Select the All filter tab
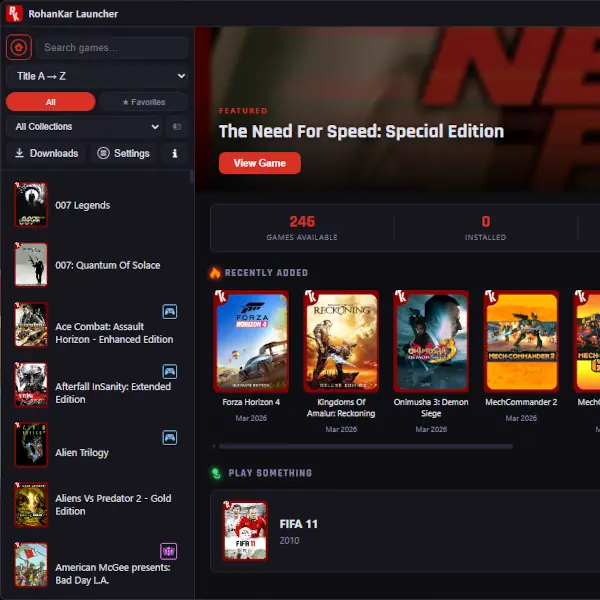The width and height of the screenshot is (600, 600). tap(51, 102)
